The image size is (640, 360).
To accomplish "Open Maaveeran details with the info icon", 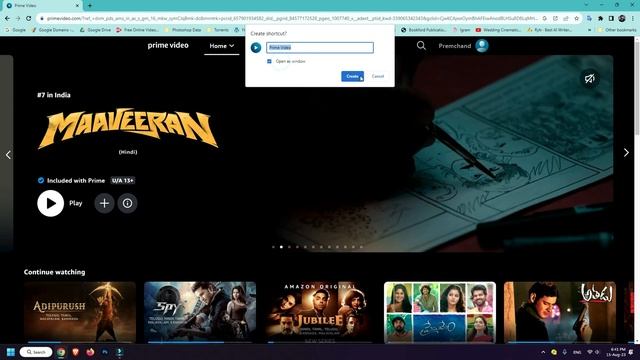I will point(127,203).
